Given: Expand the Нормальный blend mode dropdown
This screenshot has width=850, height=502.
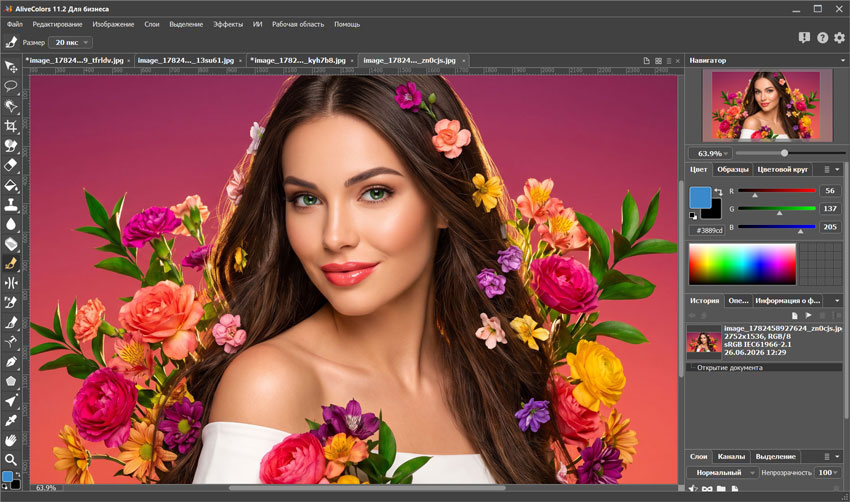Looking at the screenshot, I should click(722, 473).
